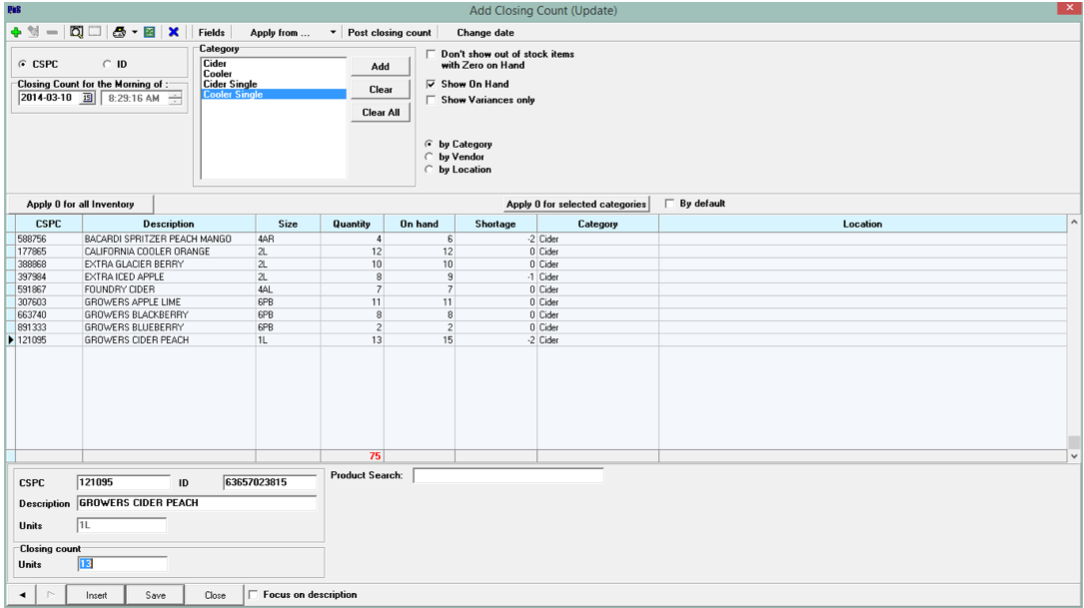
Task: Click the grid scrollbar down arrow
Action: (1074, 456)
